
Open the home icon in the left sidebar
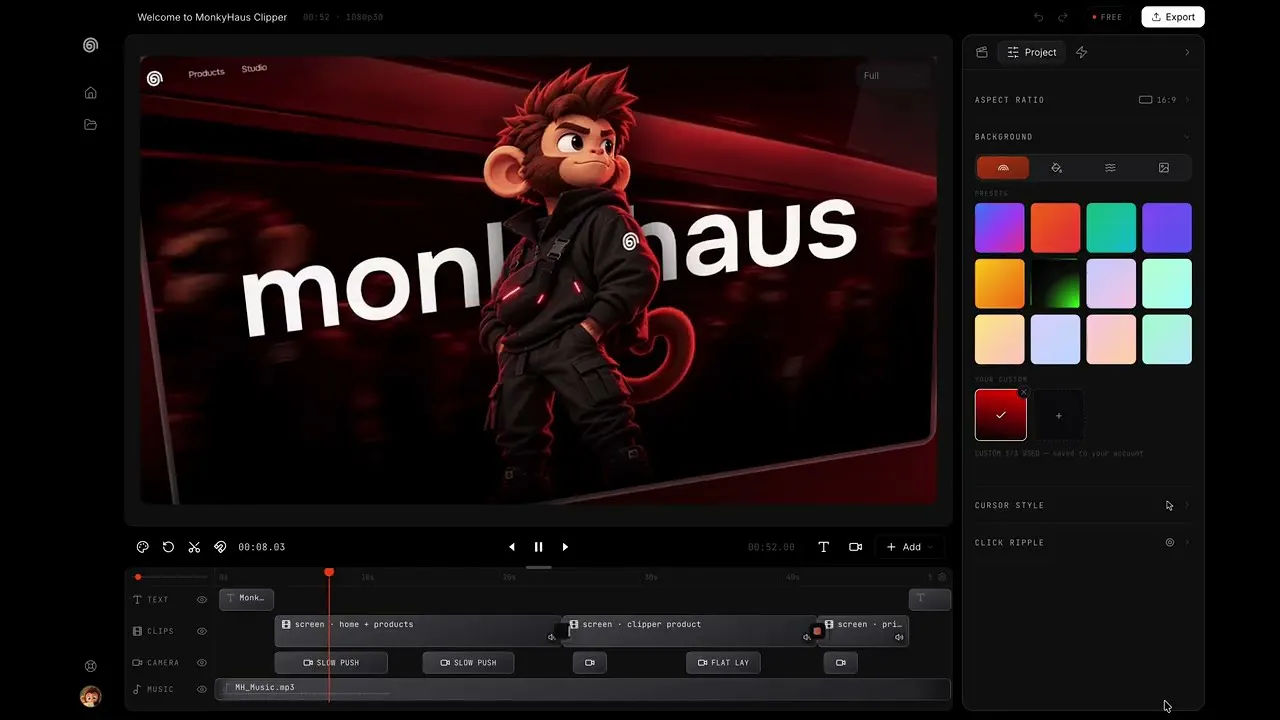pos(90,93)
